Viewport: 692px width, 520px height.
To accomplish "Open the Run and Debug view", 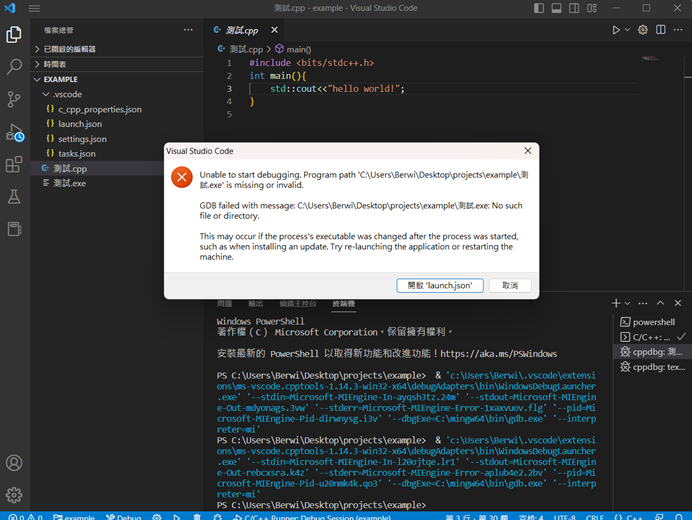I will pos(14,132).
